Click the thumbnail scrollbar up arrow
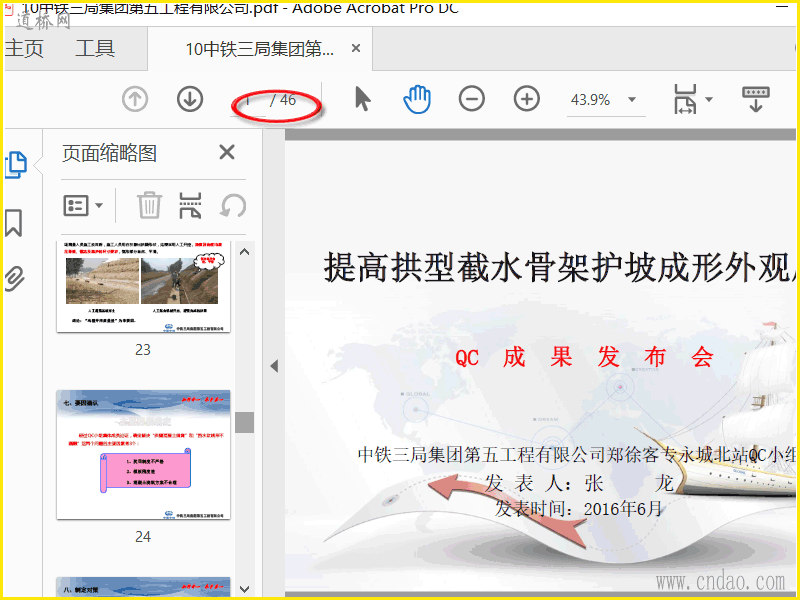Viewport: 800px width, 600px height. coord(244,252)
